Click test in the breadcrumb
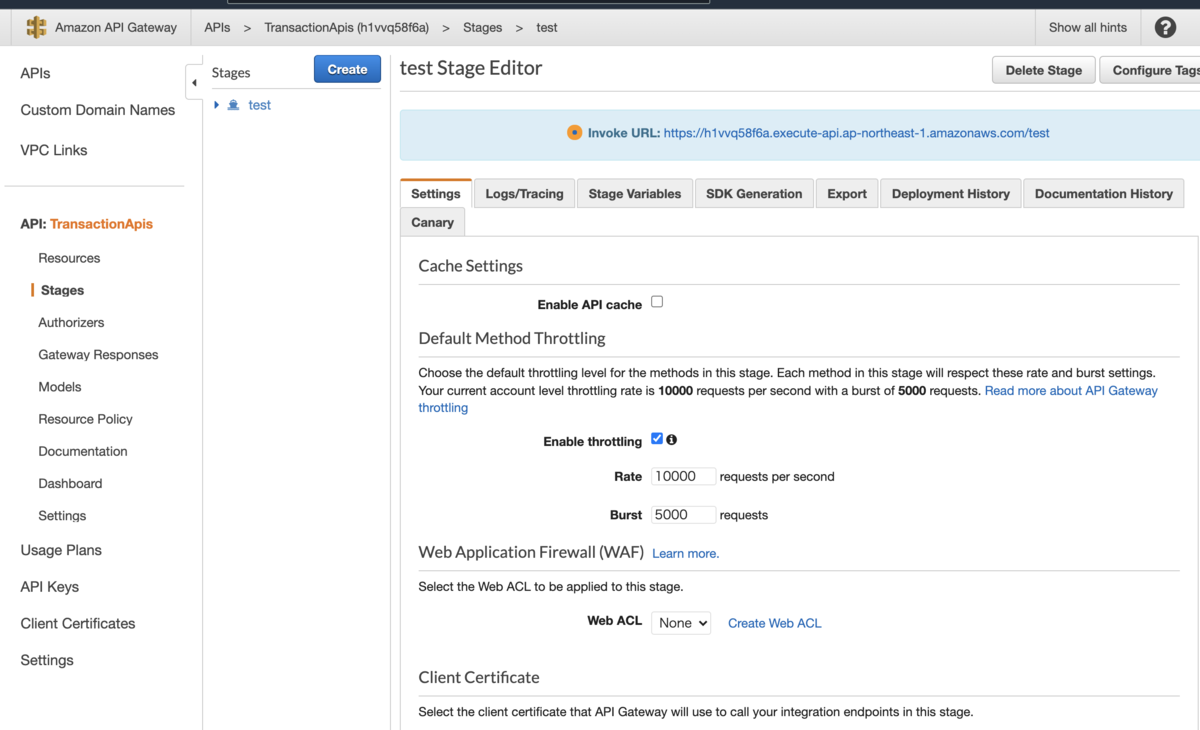The height and width of the screenshot is (730, 1200). [x=547, y=28]
